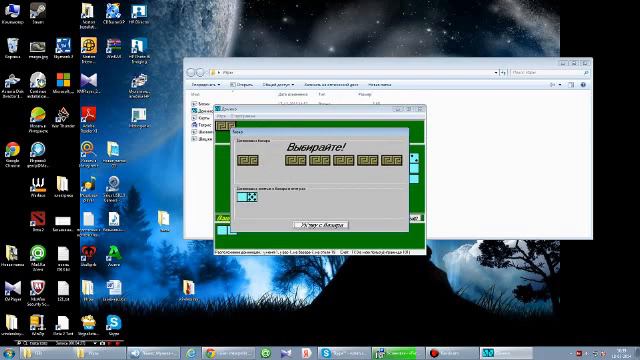Change view using Explorer view icon
This screenshot has width=640, height=360.
pos(553,84)
